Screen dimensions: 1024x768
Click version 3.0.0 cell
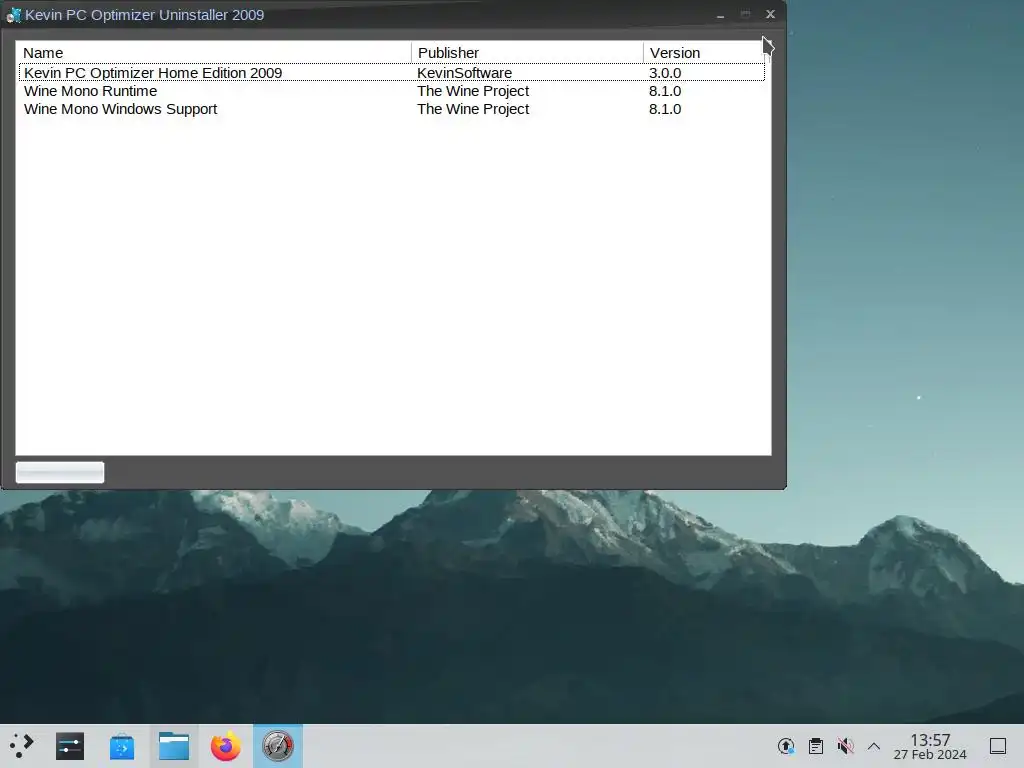pos(665,72)
